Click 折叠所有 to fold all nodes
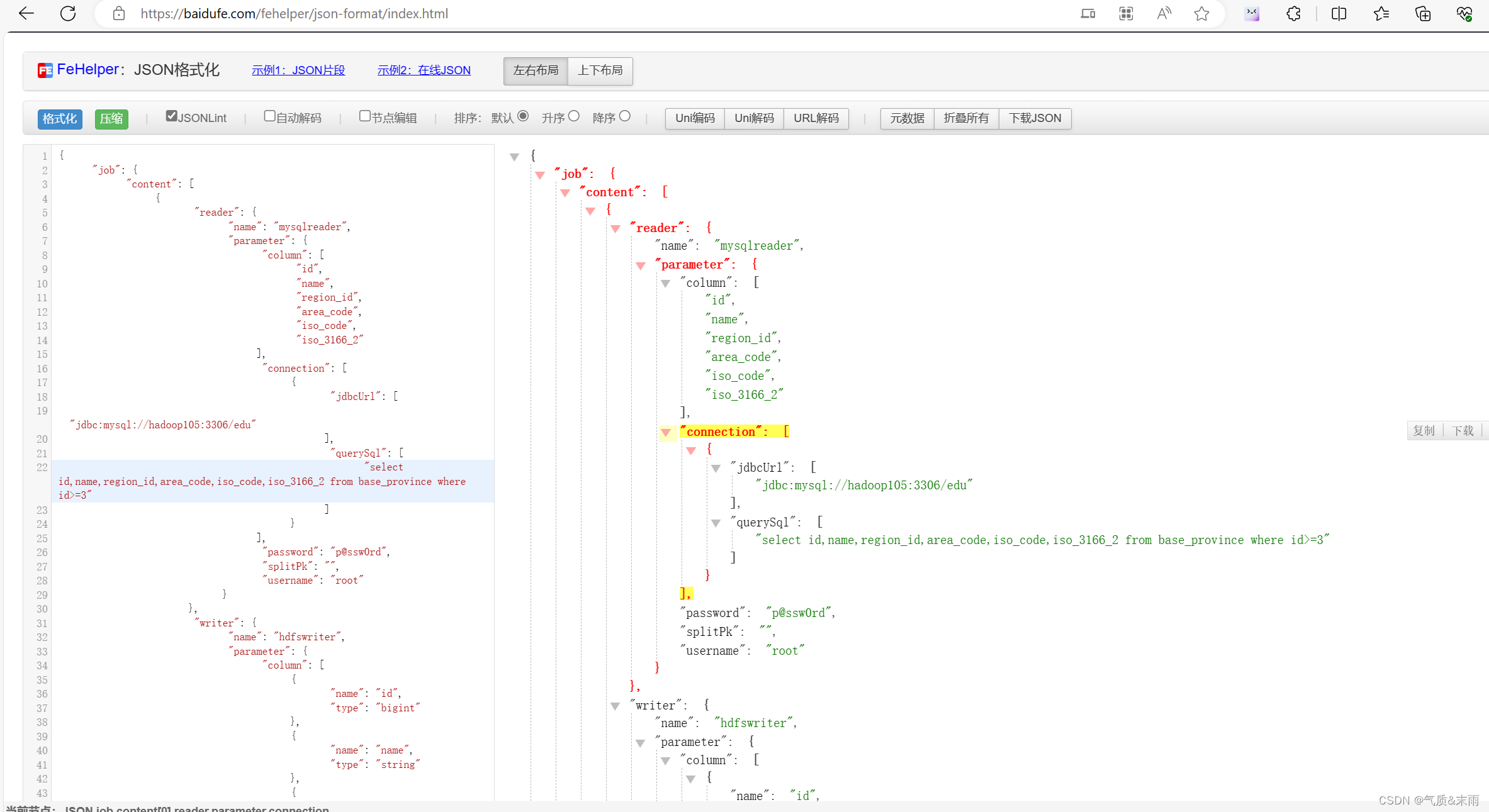 (966, 118)
